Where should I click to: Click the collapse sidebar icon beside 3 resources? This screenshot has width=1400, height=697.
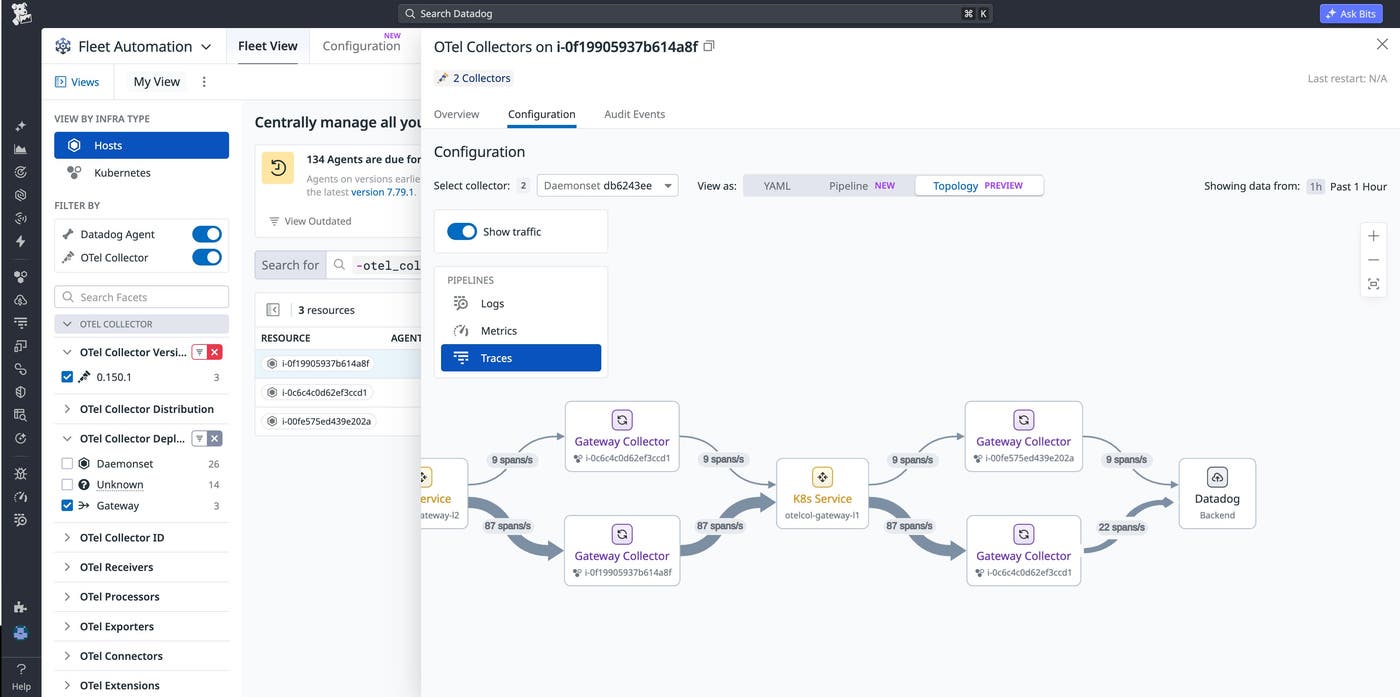click(272, 310)
